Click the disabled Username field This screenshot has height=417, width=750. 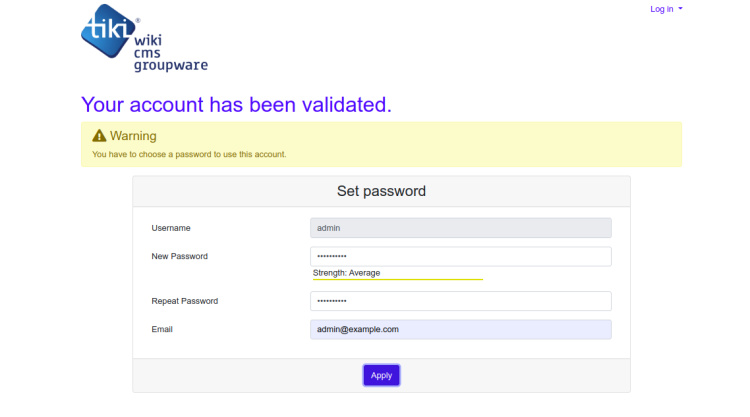pos(461,228)
